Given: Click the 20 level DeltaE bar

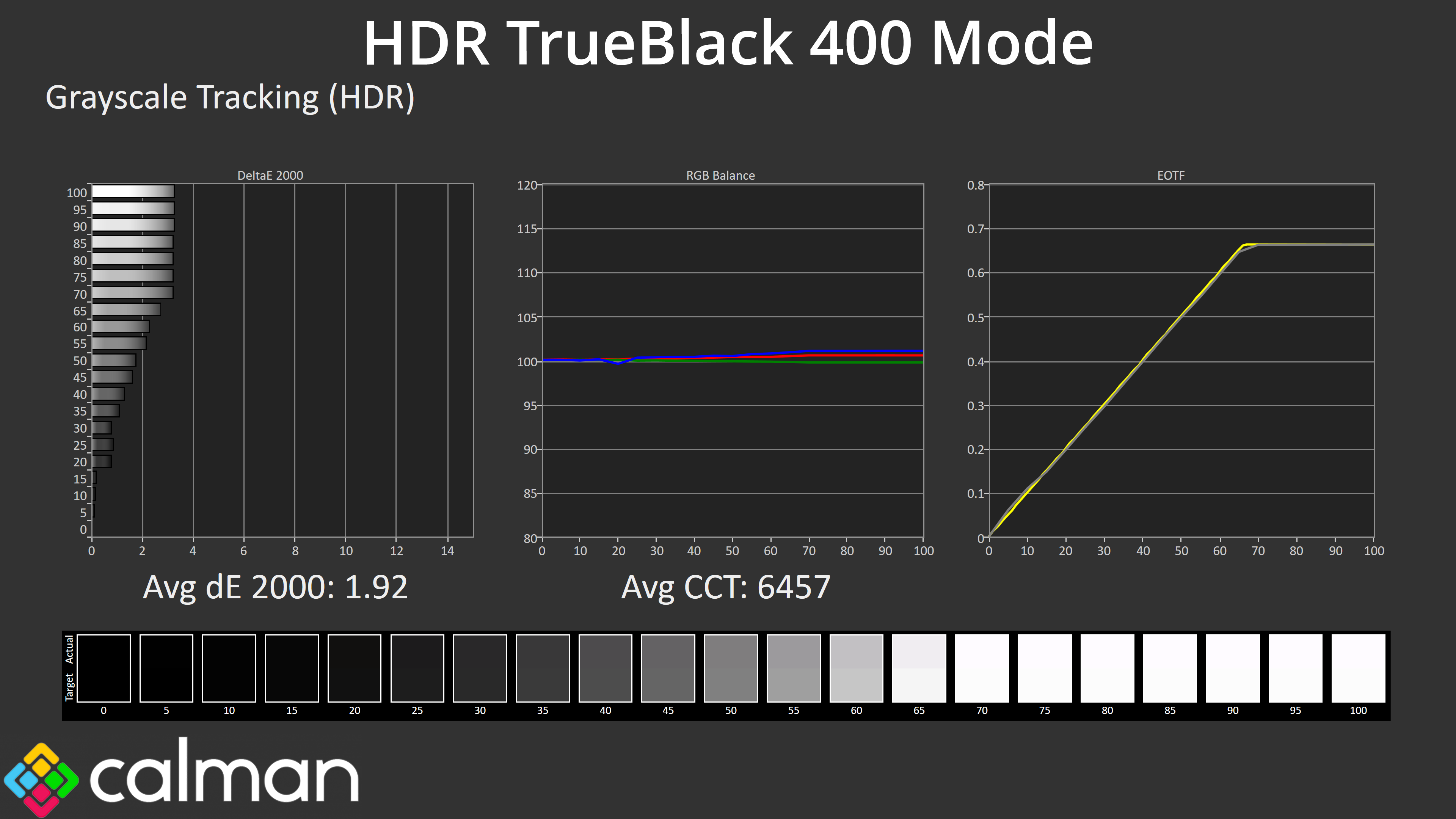Looking at the screenshot, I should (102, 461).
